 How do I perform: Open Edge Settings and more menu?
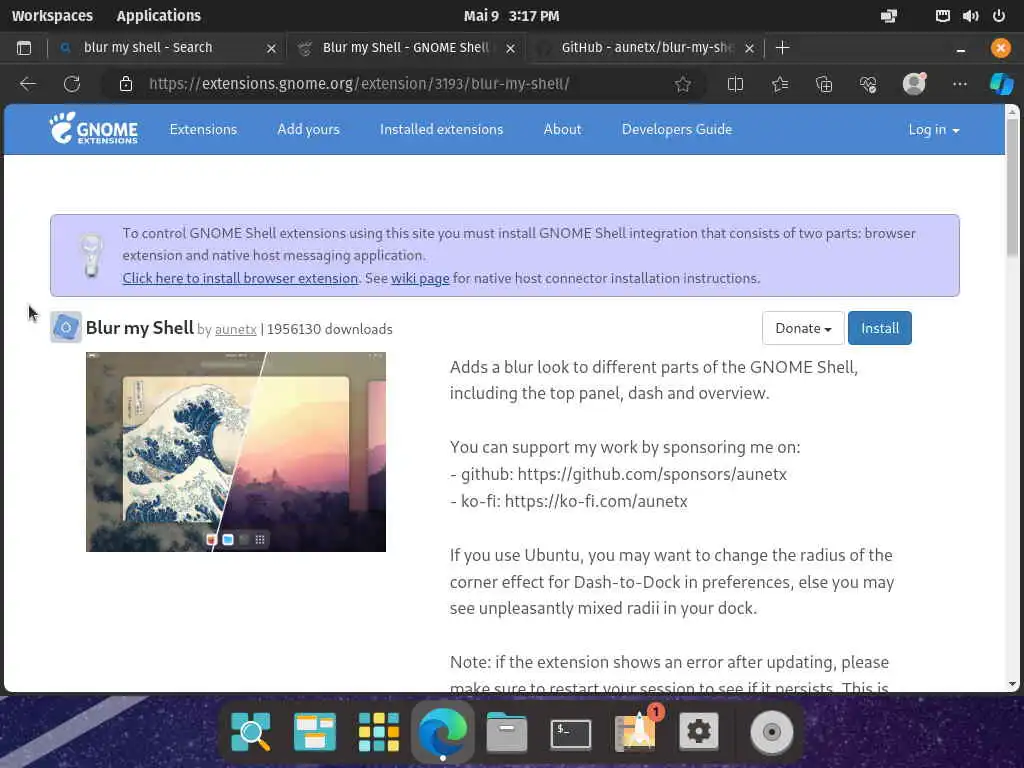(959, 84)
